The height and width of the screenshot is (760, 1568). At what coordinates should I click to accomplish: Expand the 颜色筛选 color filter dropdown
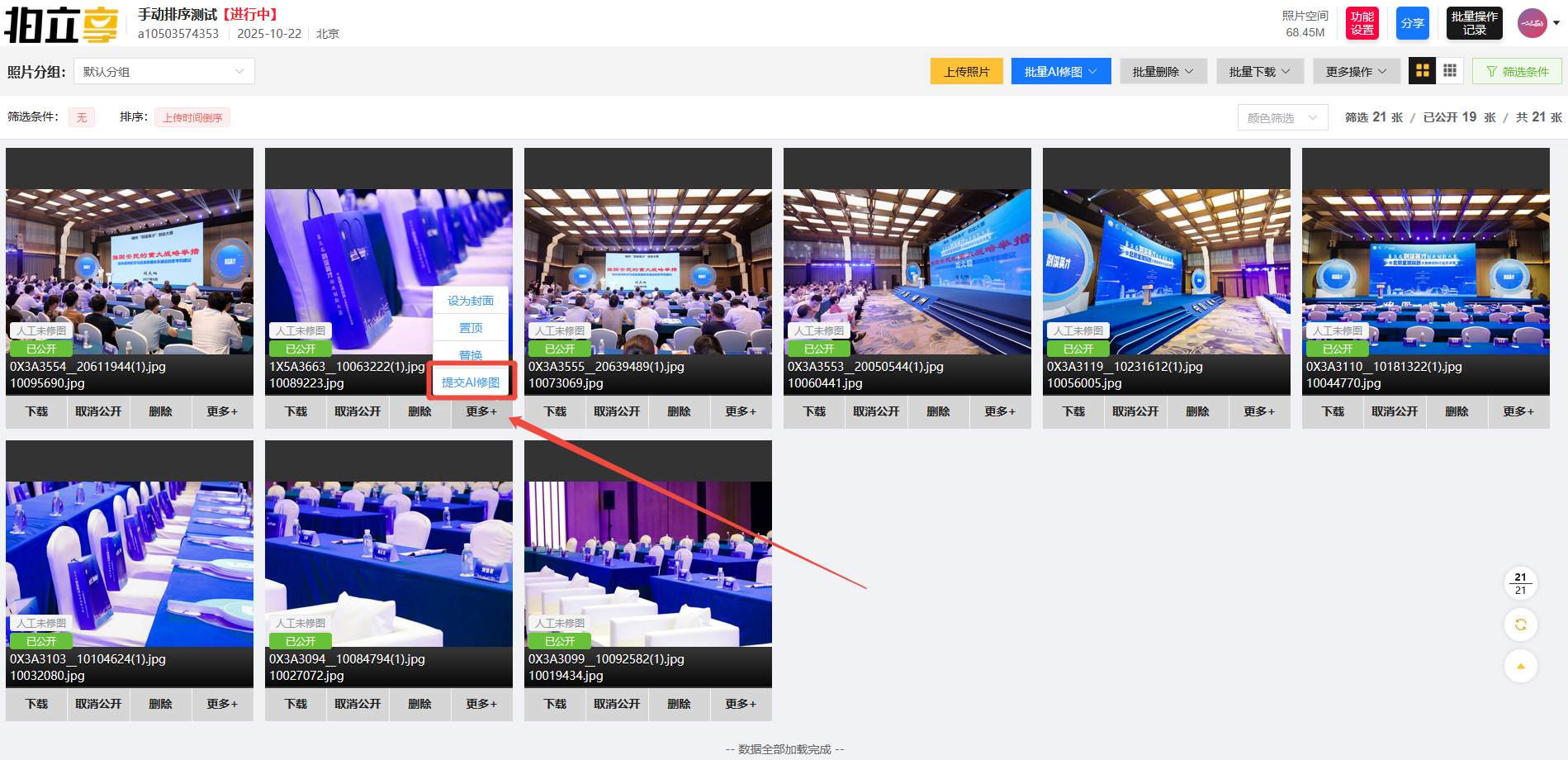coord(1281,118)
